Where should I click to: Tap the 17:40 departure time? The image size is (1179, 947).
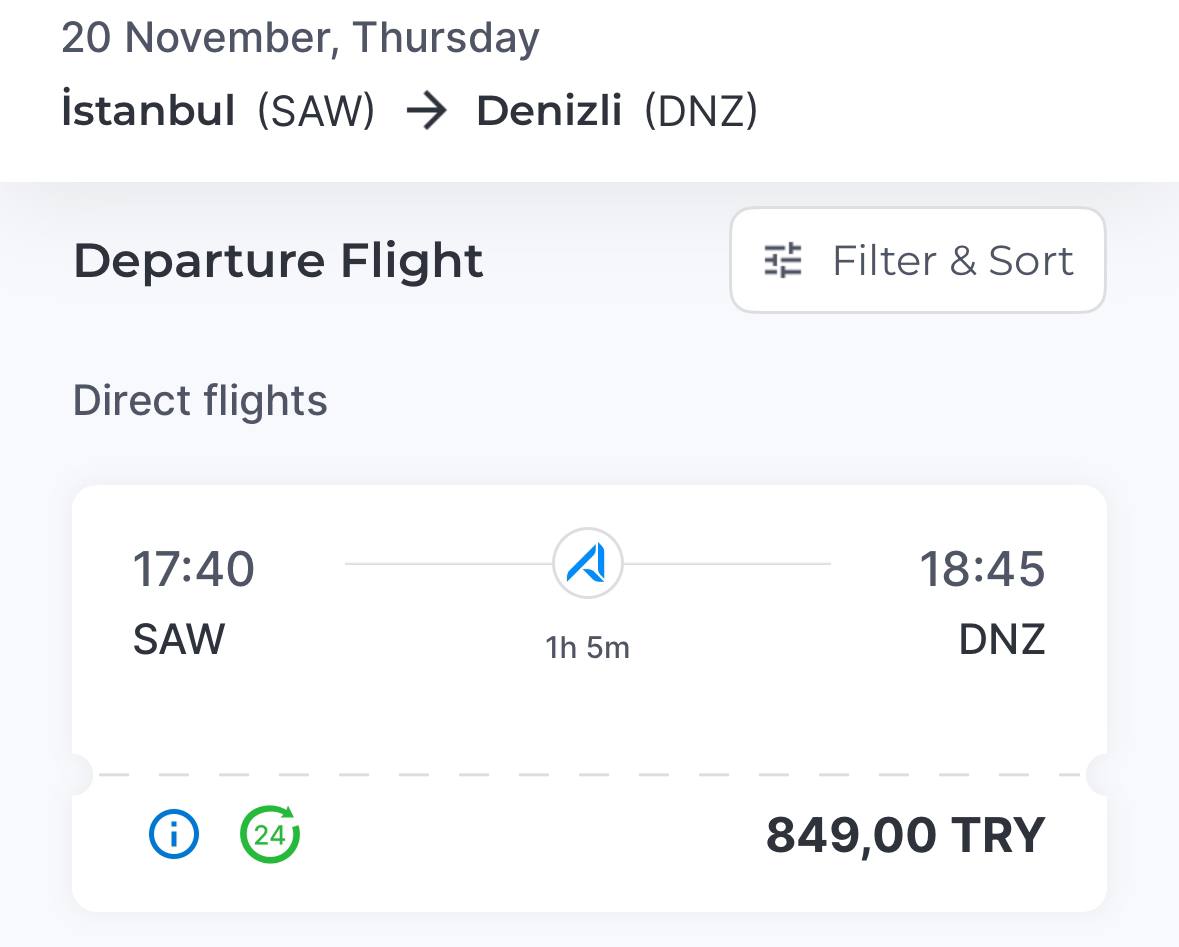click(x=194, y=569)
